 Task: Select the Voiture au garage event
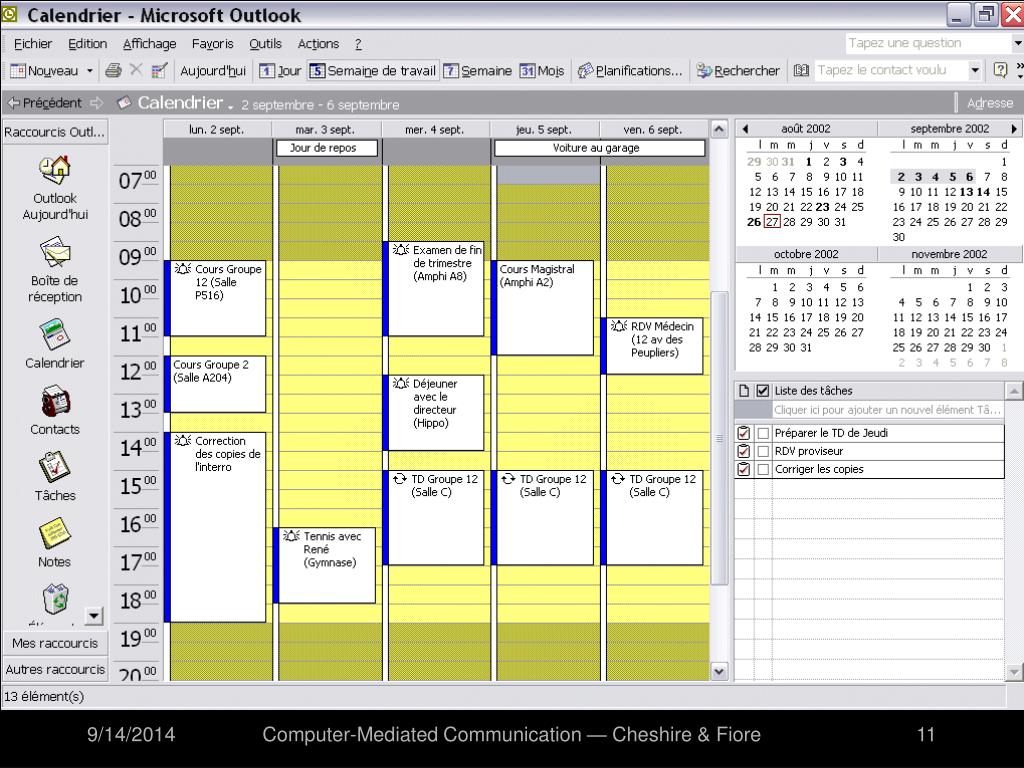599,148
